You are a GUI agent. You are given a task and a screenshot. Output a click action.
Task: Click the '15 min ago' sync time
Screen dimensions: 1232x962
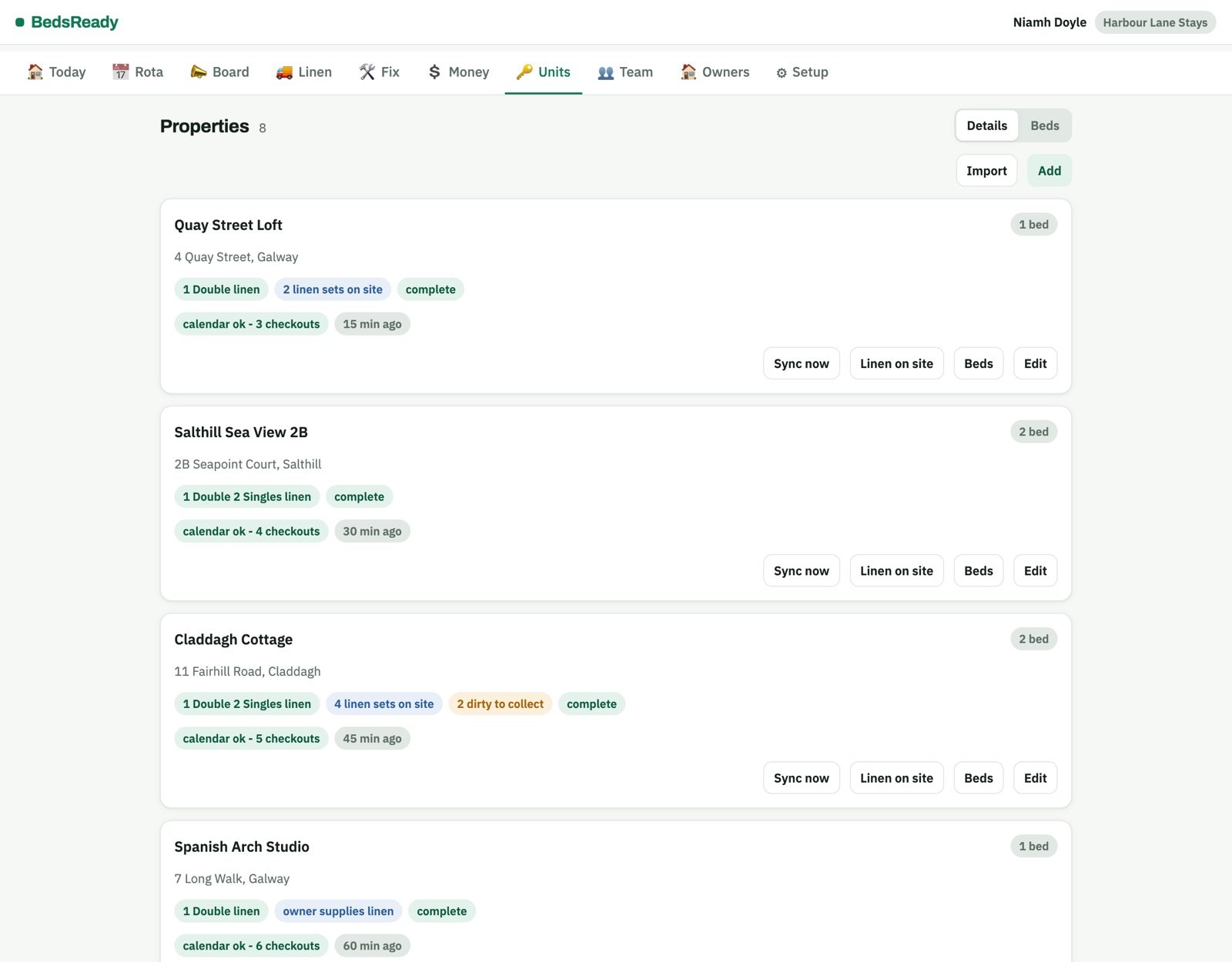pyautogui.click(x=372, y=324)
